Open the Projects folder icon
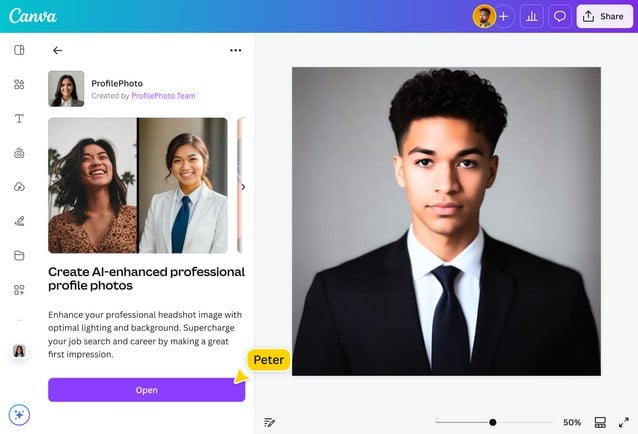Image resolution: width=638 pixels, height=434 pixels. (19, 255)
